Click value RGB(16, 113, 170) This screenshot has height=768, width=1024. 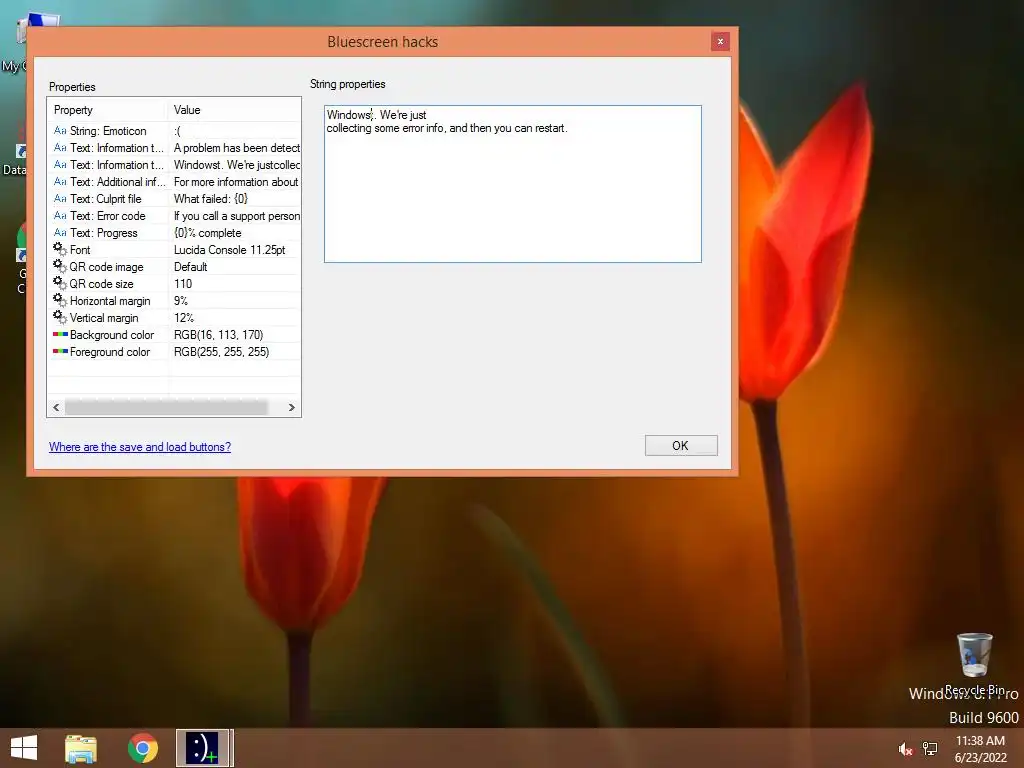[218, 334]
